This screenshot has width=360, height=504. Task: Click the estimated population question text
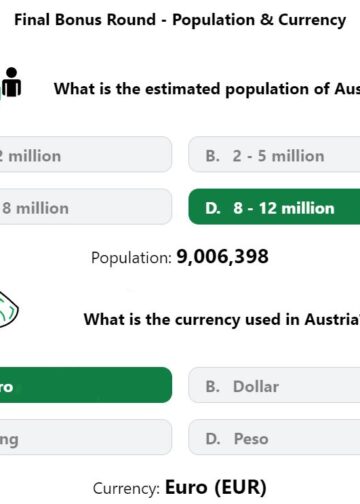(x=207, y=89)
